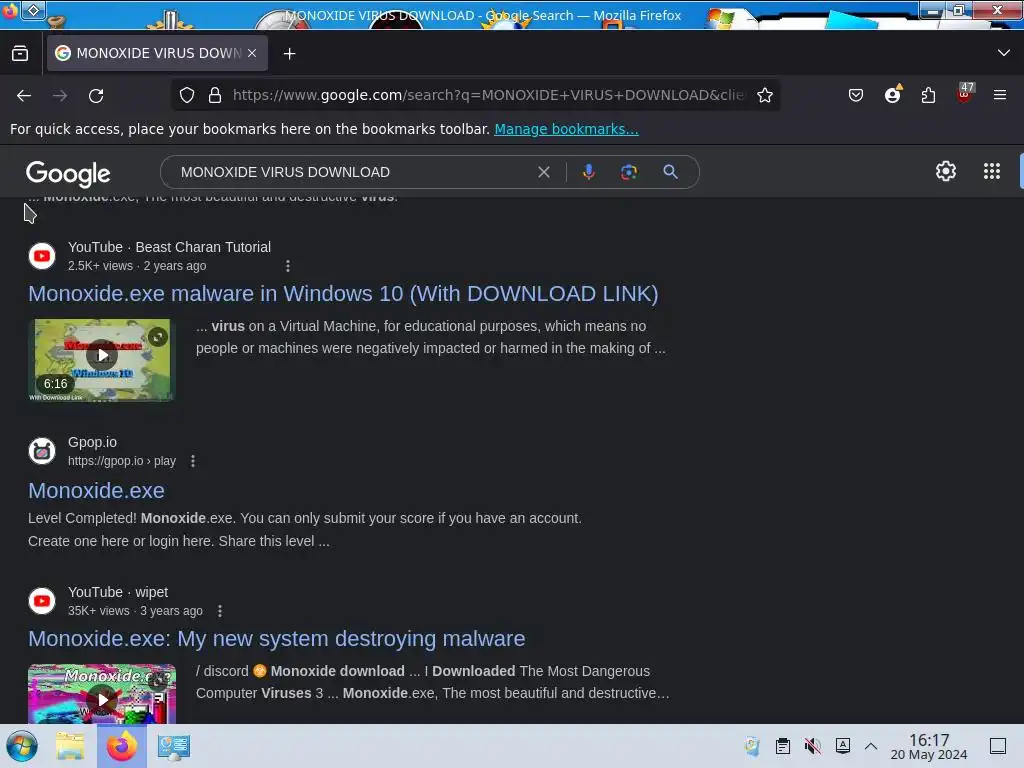Switch to Firefox in the taskbar
The image size is (1024, 768).
pyautogui.click(x=121, y=746)
